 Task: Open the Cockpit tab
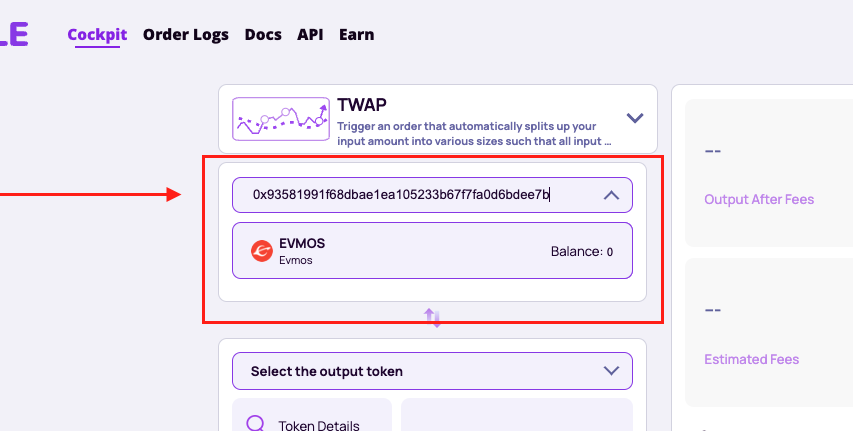(97, 35)
